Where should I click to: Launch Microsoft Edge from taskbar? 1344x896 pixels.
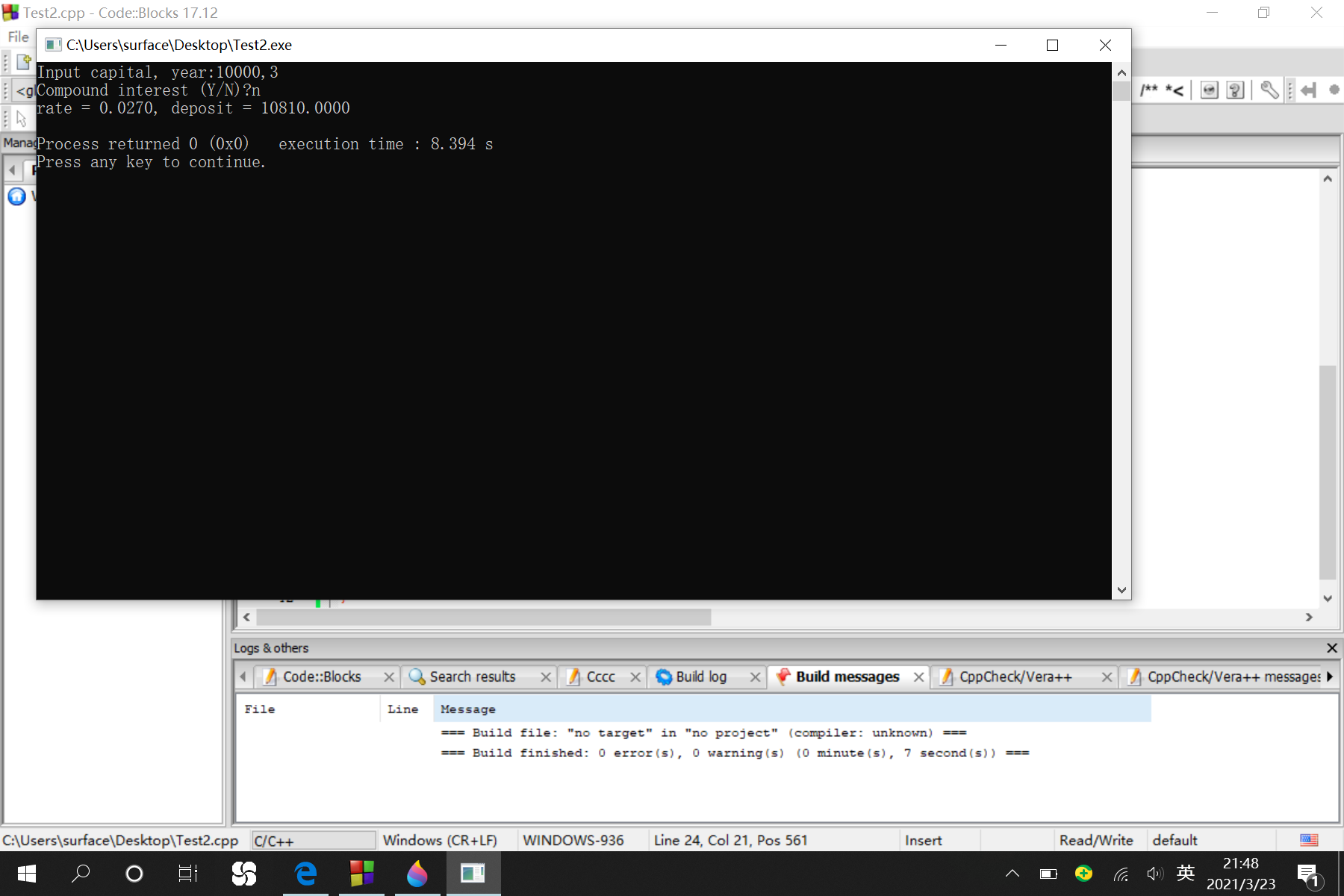pyautogui.click(x=306, y=874)
